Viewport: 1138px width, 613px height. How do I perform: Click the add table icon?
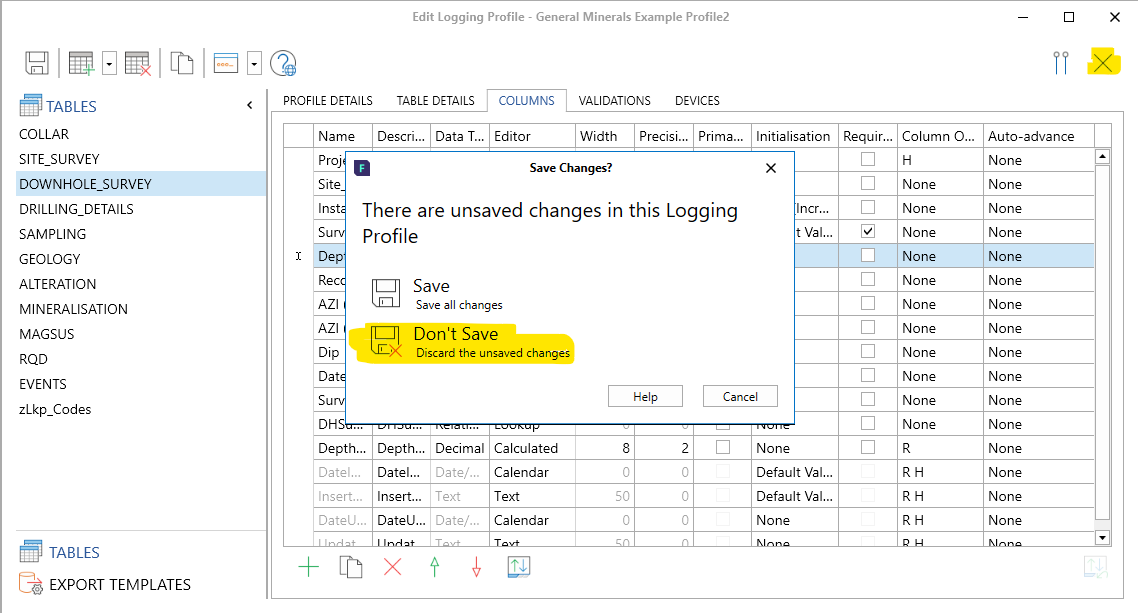click(82, 63)
